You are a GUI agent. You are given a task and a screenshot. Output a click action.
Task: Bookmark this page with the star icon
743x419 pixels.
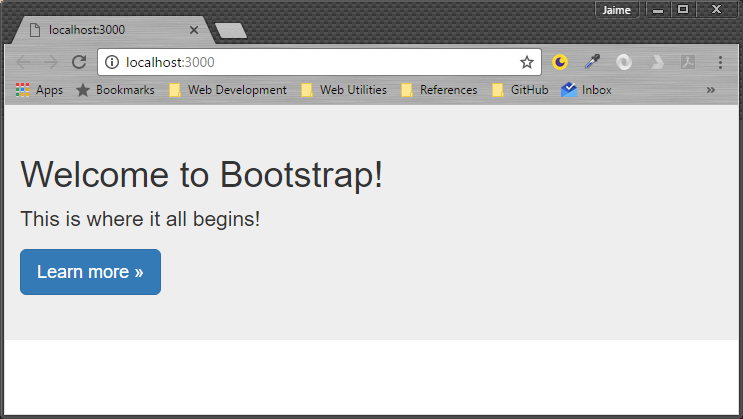coord(527,62)
